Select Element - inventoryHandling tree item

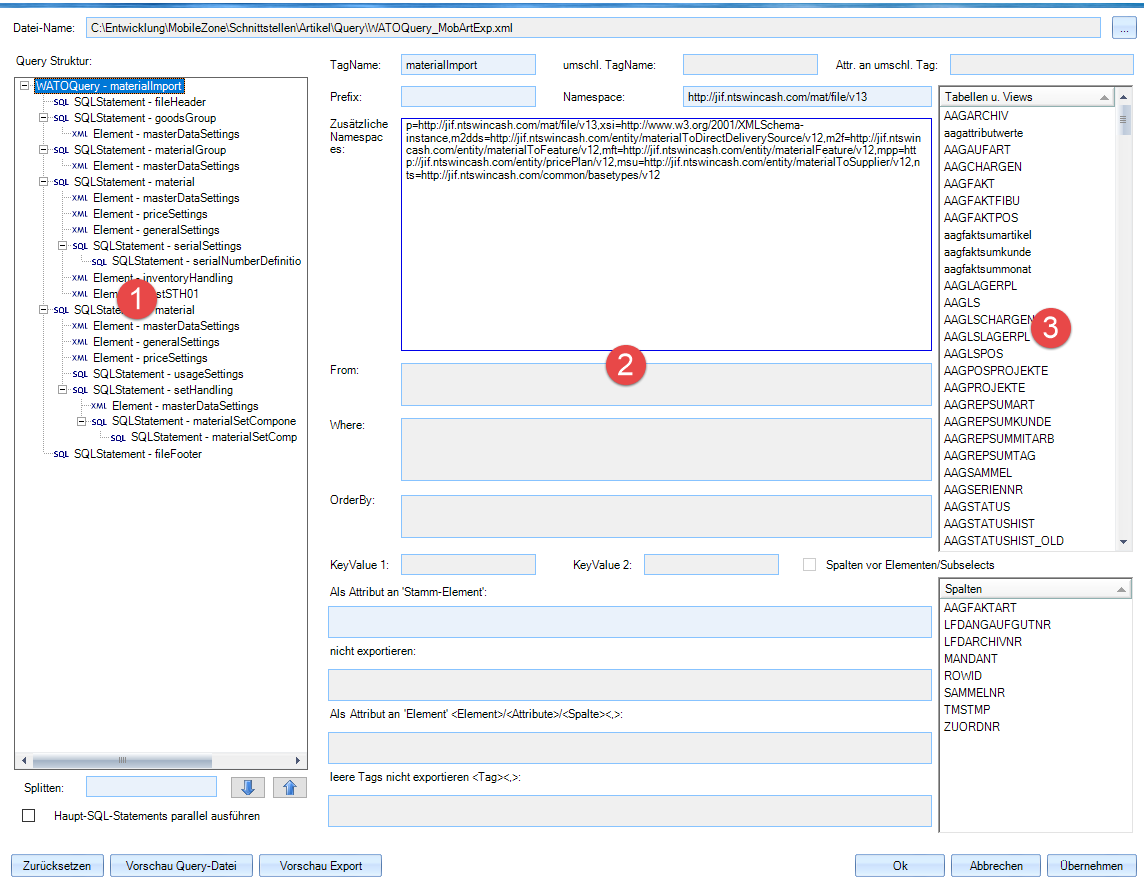pyautogui.click(x=163, y=278)
